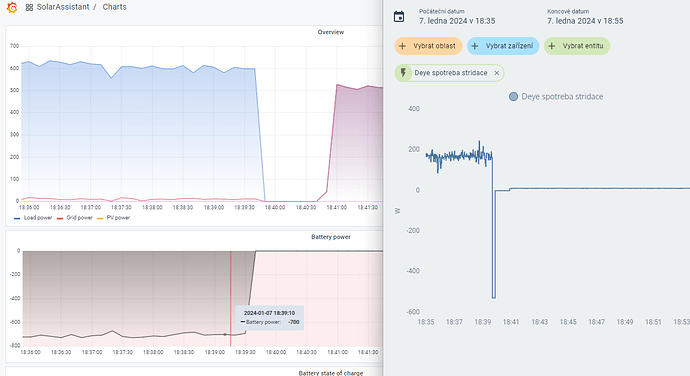Image resolution: width=690 pixels, height=376 pixels.
Task: Click the Grafana logo icon
Action: pyautogui.click(x=12, y=7)
